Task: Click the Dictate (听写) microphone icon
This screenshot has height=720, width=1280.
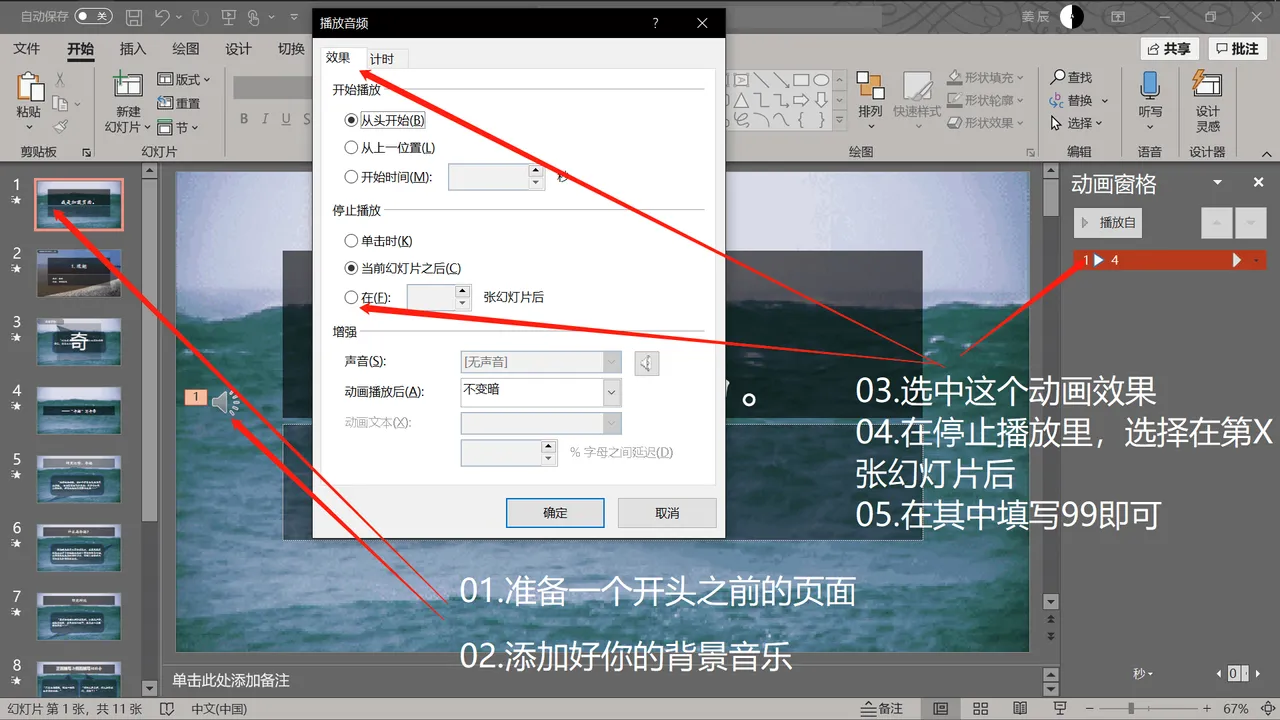Action: (1150, 84)
